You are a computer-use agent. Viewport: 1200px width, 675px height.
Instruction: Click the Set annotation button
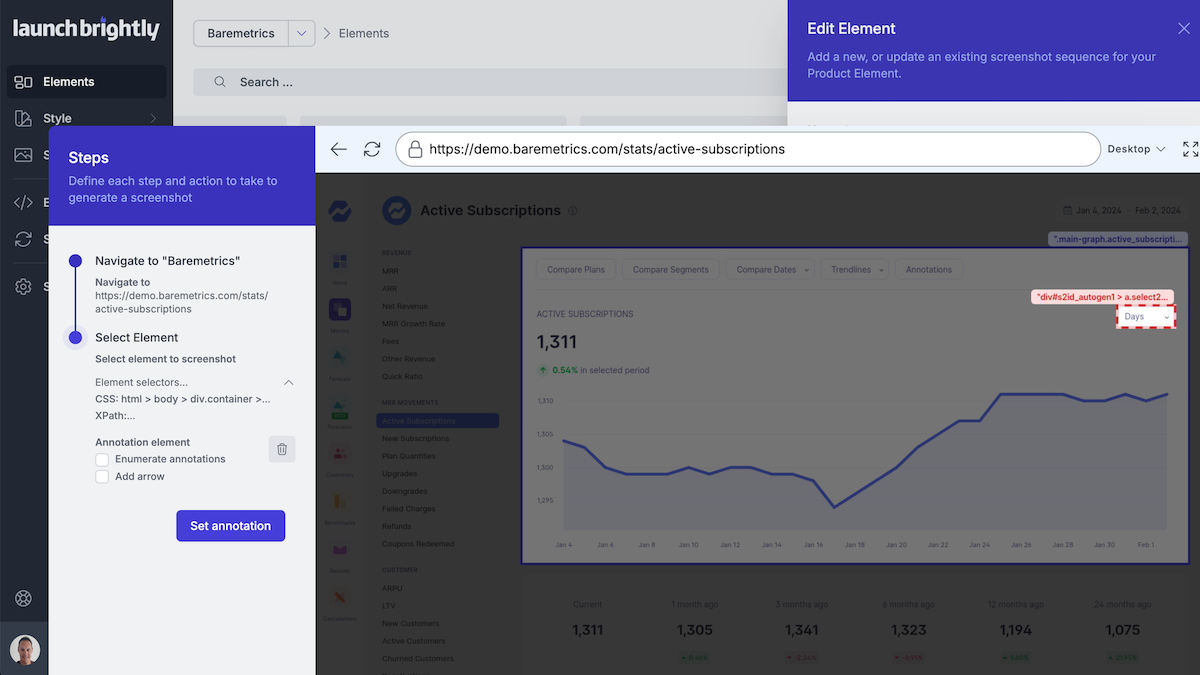pos(230,526)
